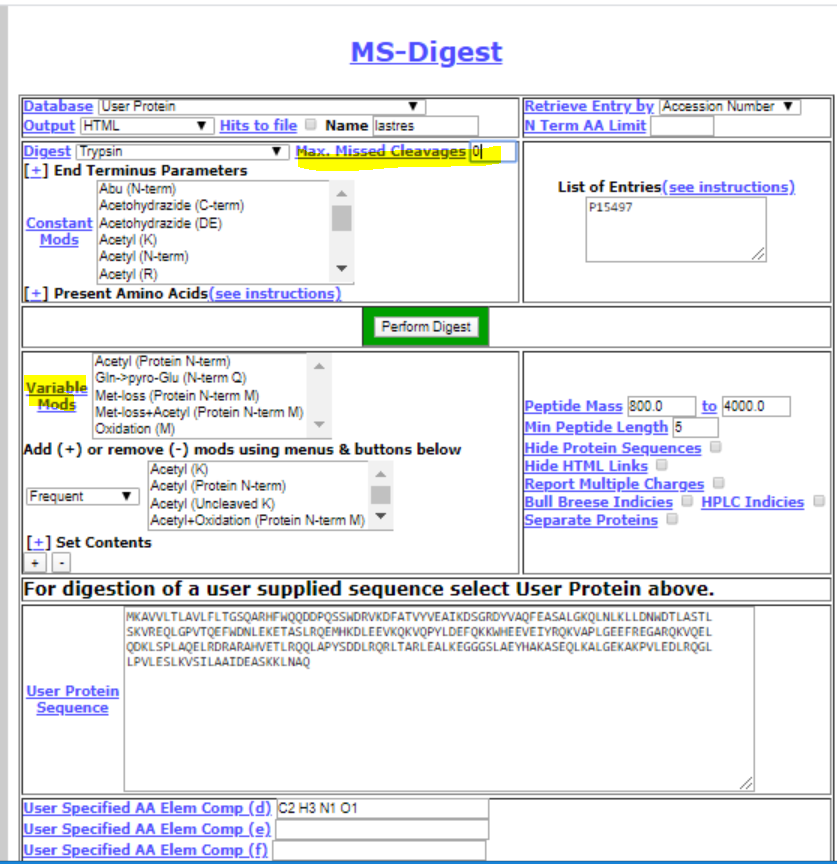The image size is (837, 864).
Task: Click the Max. Missed Cleavages input field
Action: coord(493,152)
